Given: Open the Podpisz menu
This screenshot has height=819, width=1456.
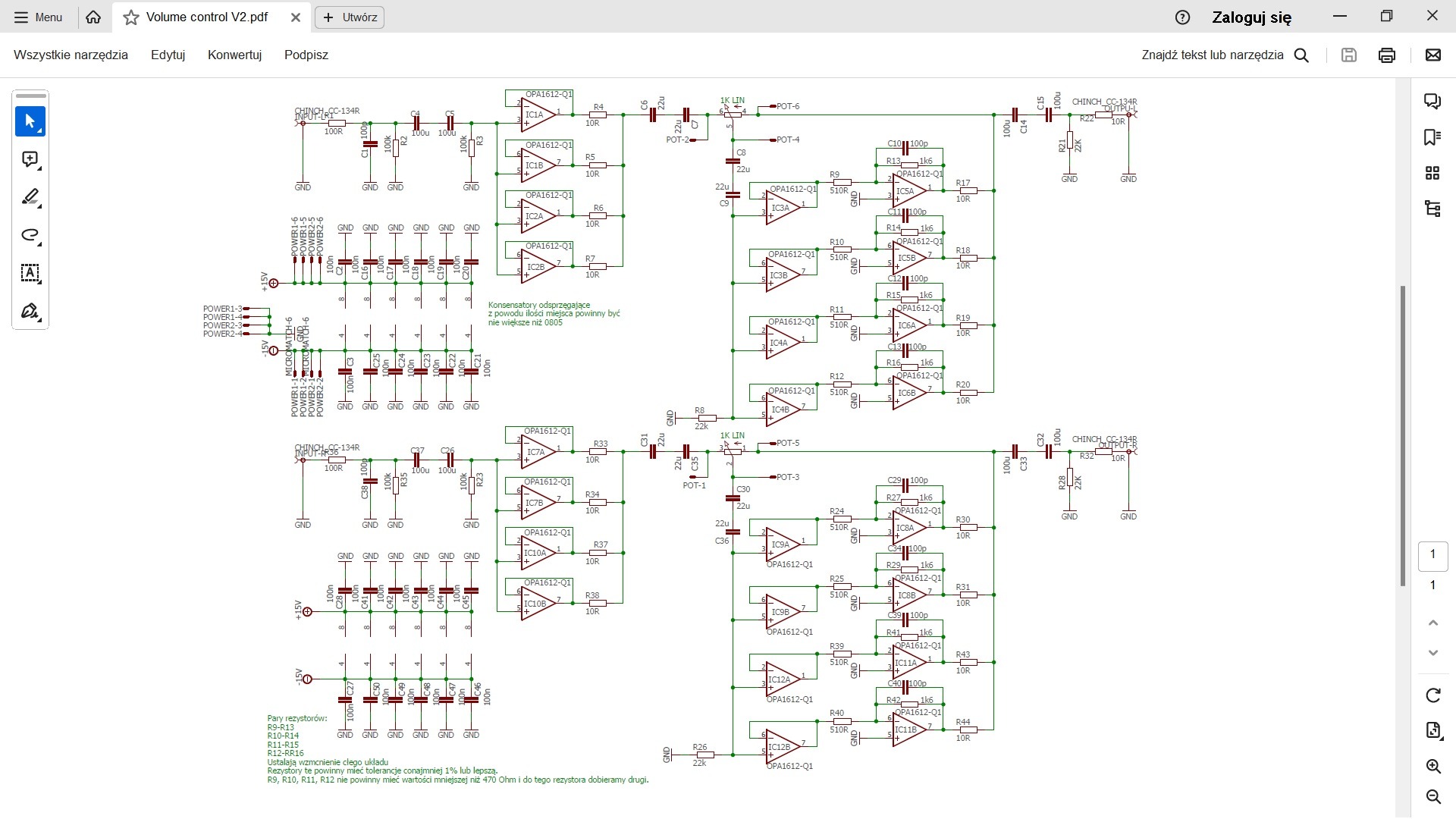Looking at the screenshot, I should [306, 55].
